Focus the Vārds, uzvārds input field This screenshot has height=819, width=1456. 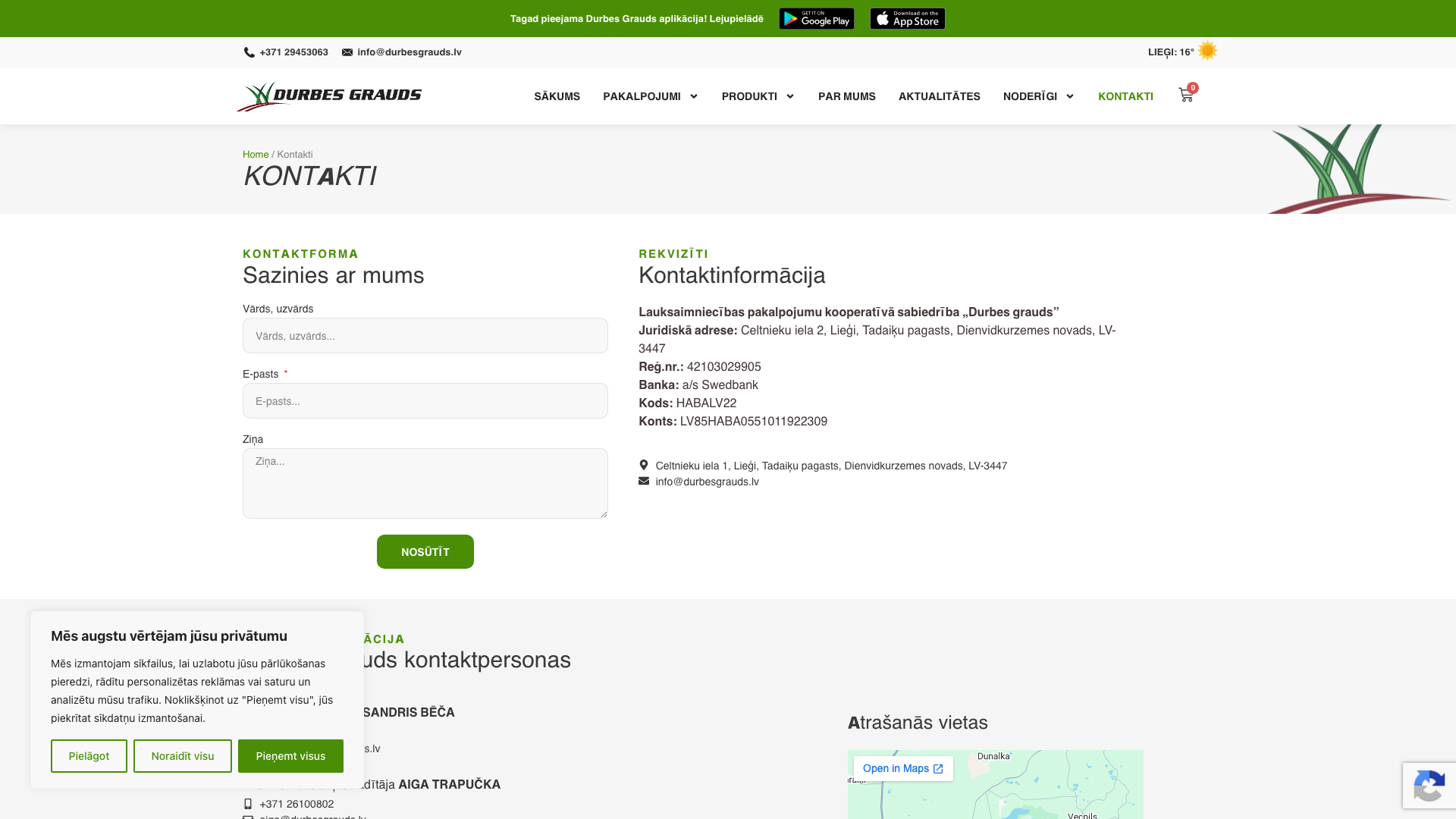point(425,335)
